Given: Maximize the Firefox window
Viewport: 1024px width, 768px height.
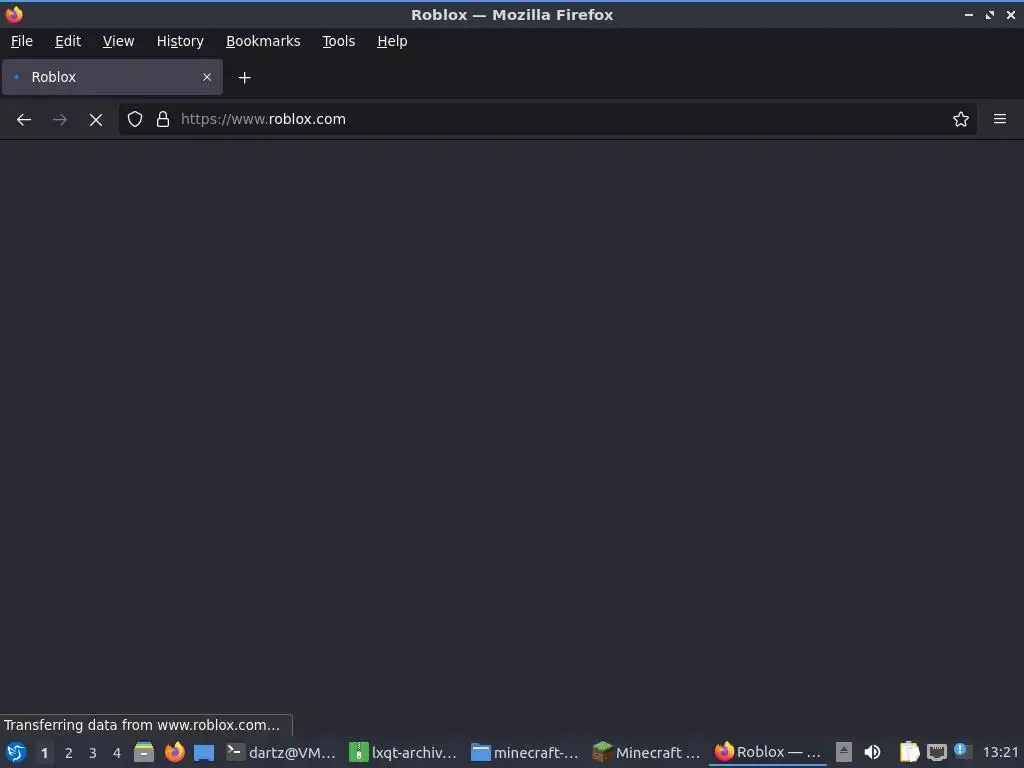Looking at the screenshot, I should coord(989,14).
